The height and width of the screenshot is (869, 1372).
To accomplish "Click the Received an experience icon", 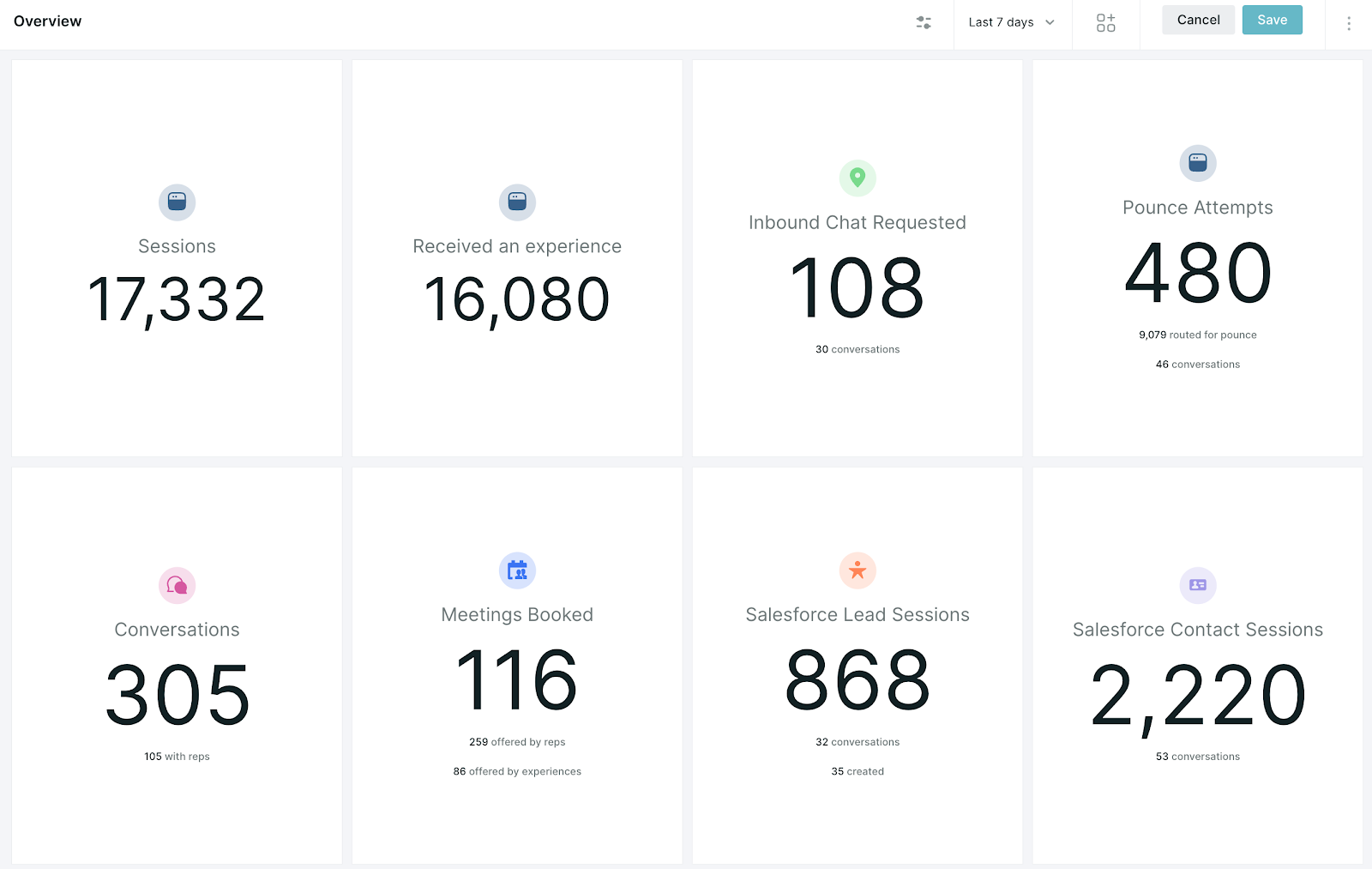I will 517,202.
